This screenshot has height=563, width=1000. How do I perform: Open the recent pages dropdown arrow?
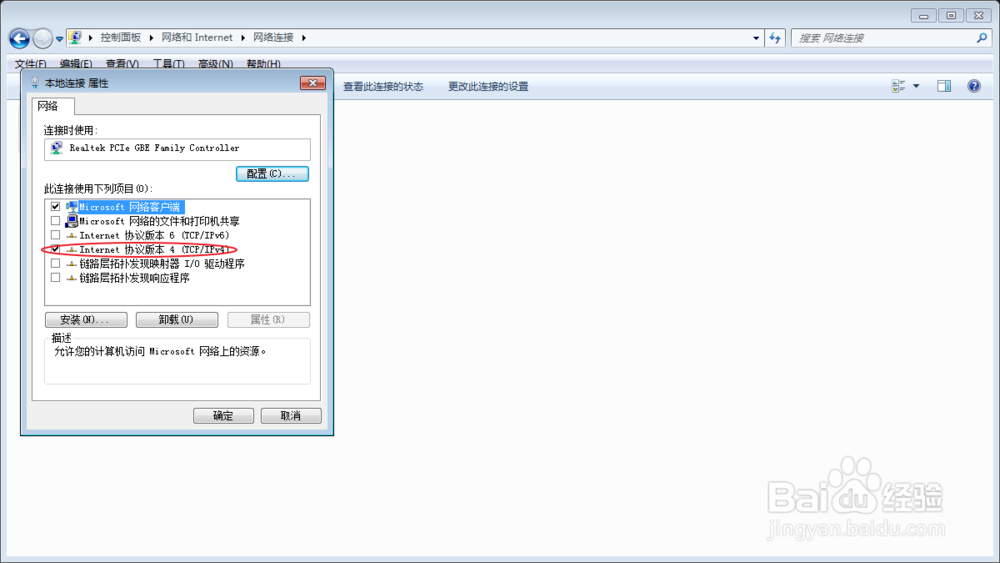click(x=59, y=39)
